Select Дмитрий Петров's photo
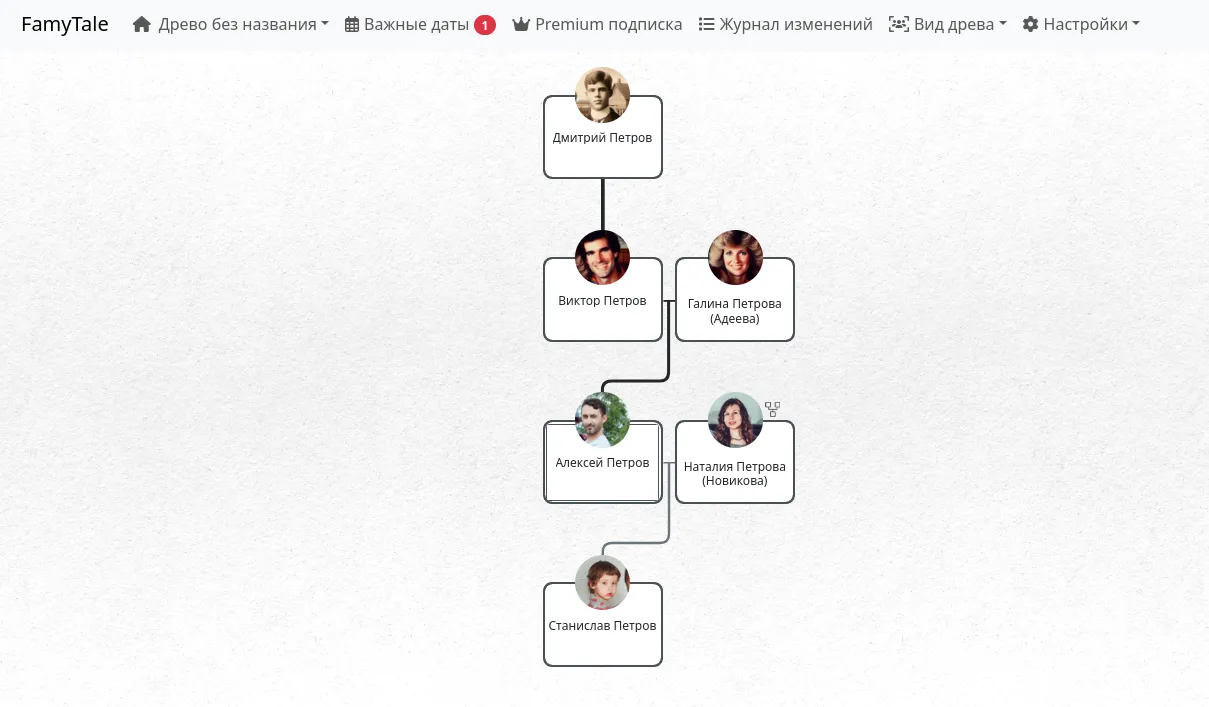The width and height of the screenshot is (1209, 707). point(603,95)
